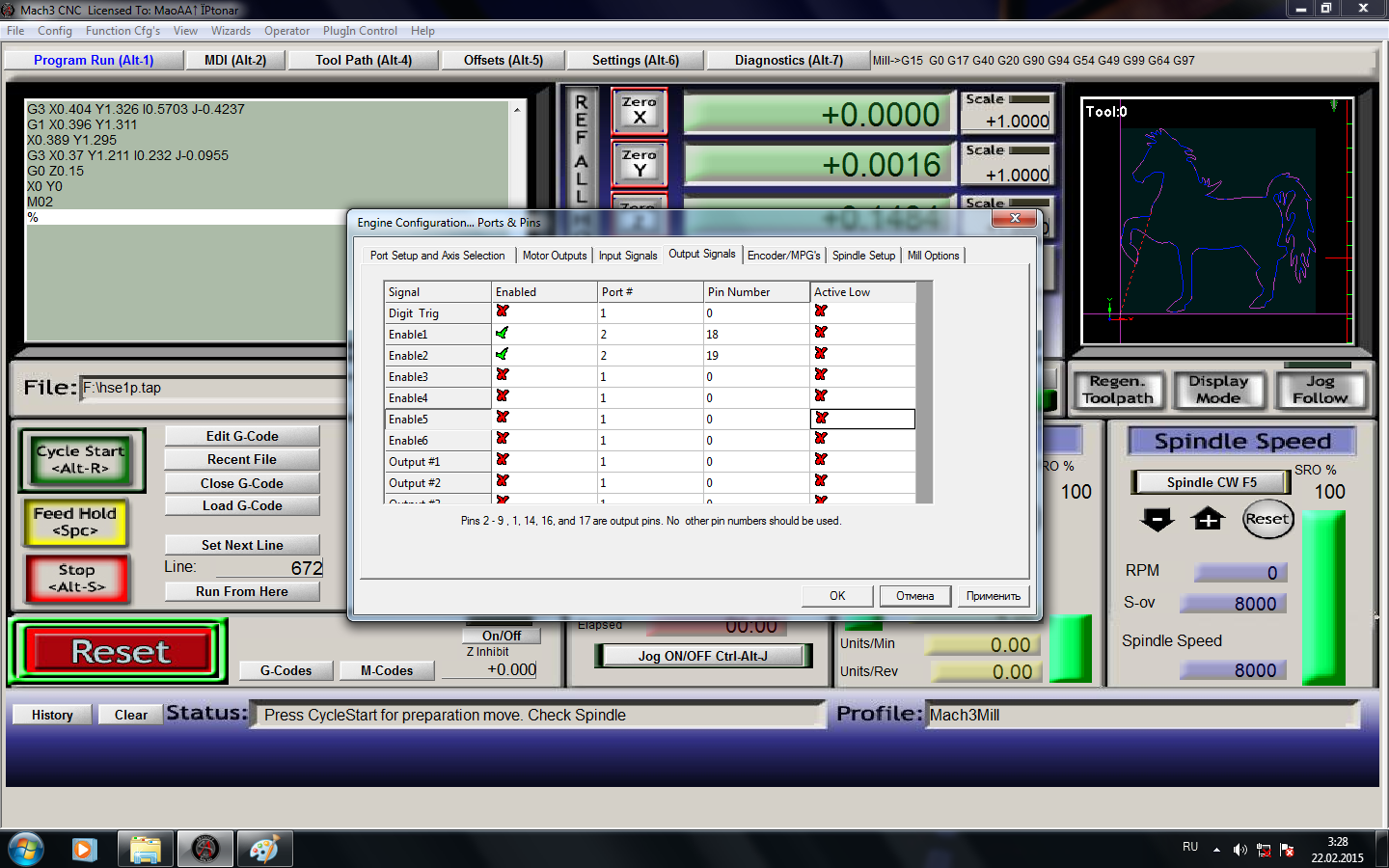Toggle Active Low for the Enable5 signal

[821, 418]
